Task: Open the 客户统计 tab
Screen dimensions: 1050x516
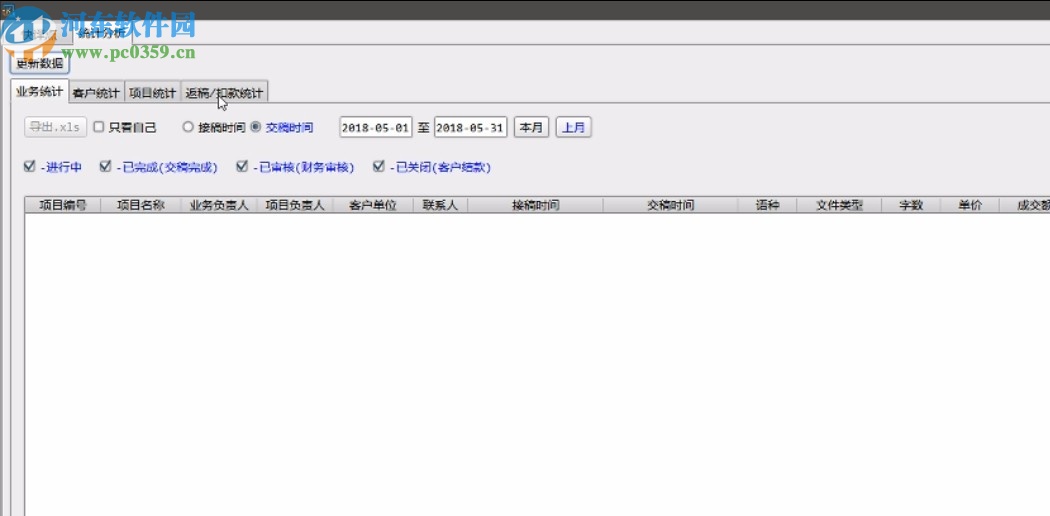Action: [96, 93]
